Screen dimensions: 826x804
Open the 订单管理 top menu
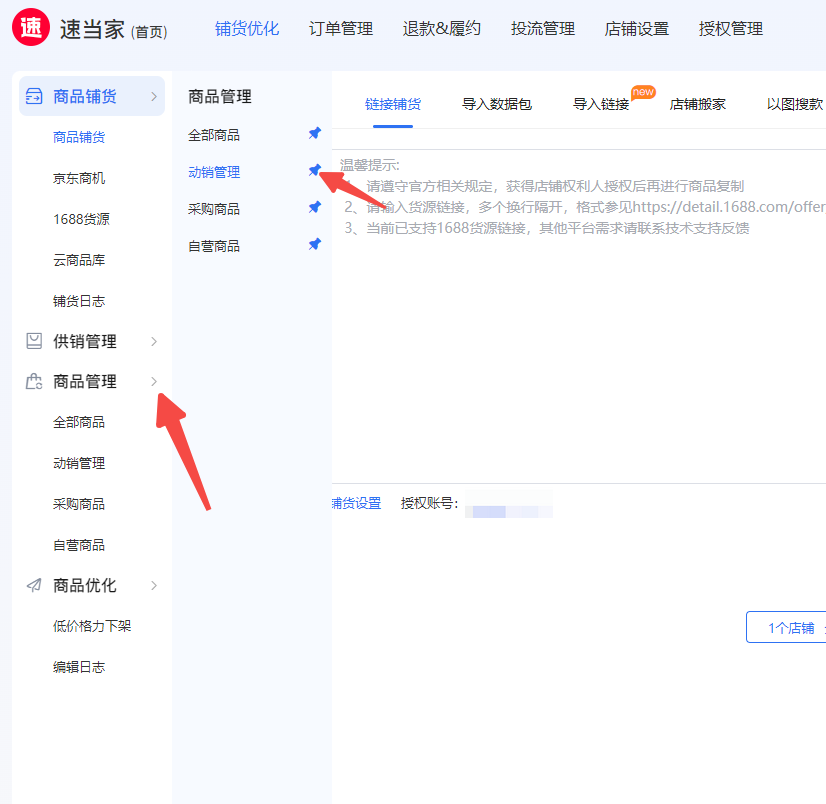coord(341,28)
